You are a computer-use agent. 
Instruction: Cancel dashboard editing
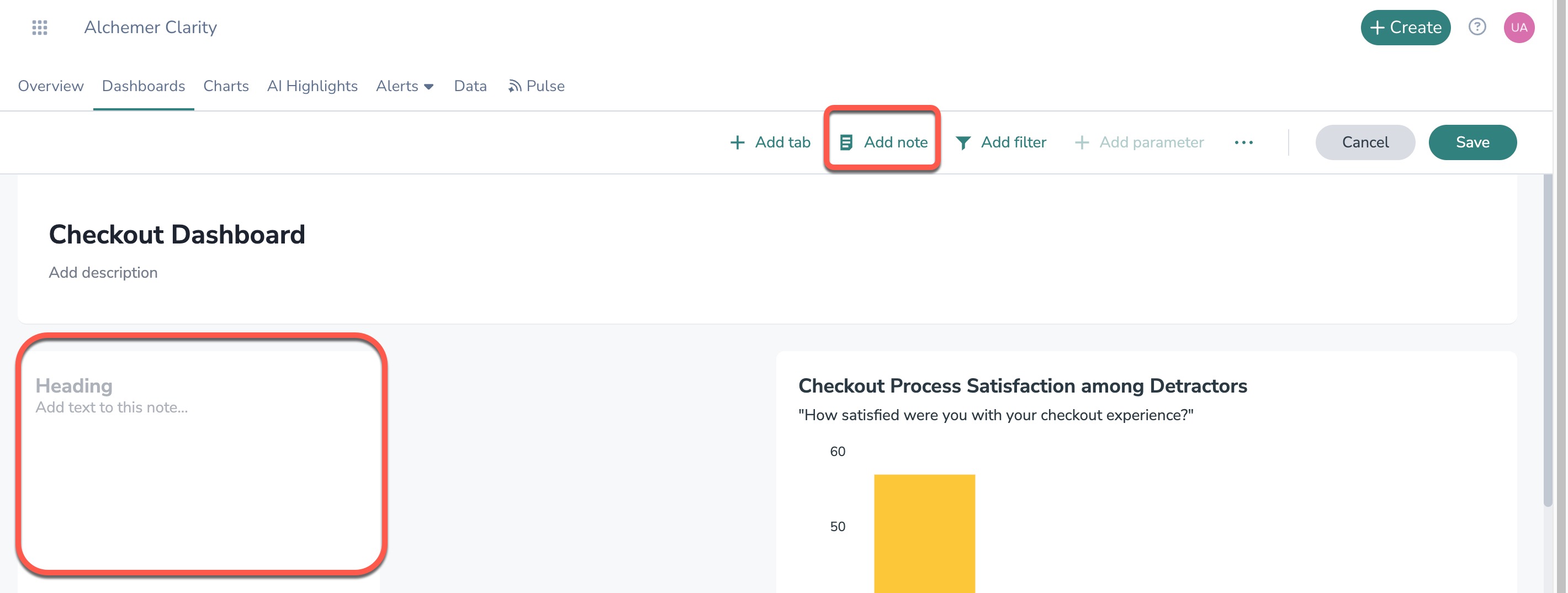tap(1365, 142)
